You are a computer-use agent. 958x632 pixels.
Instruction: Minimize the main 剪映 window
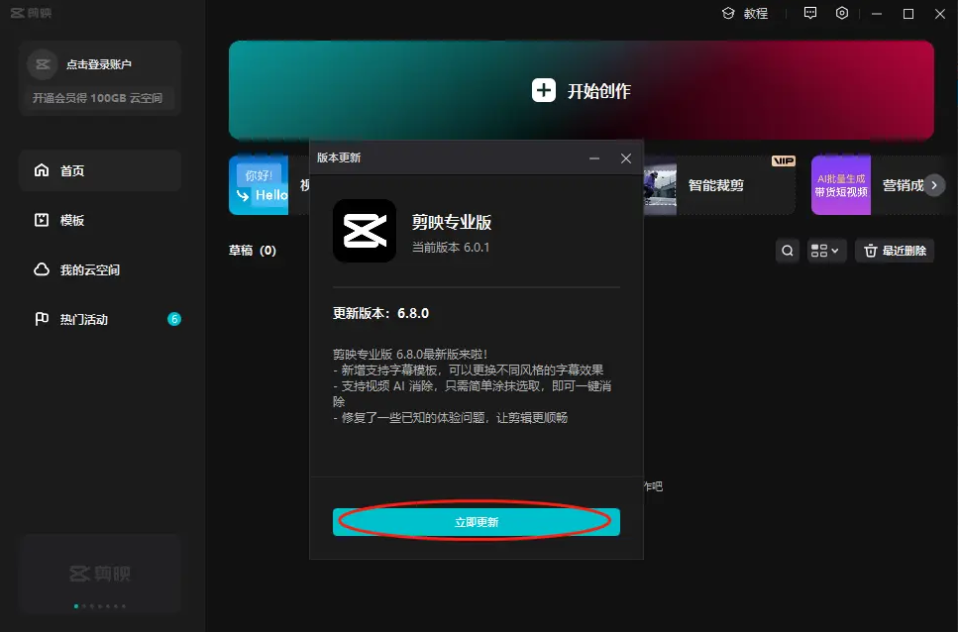[x=877, y=13]
